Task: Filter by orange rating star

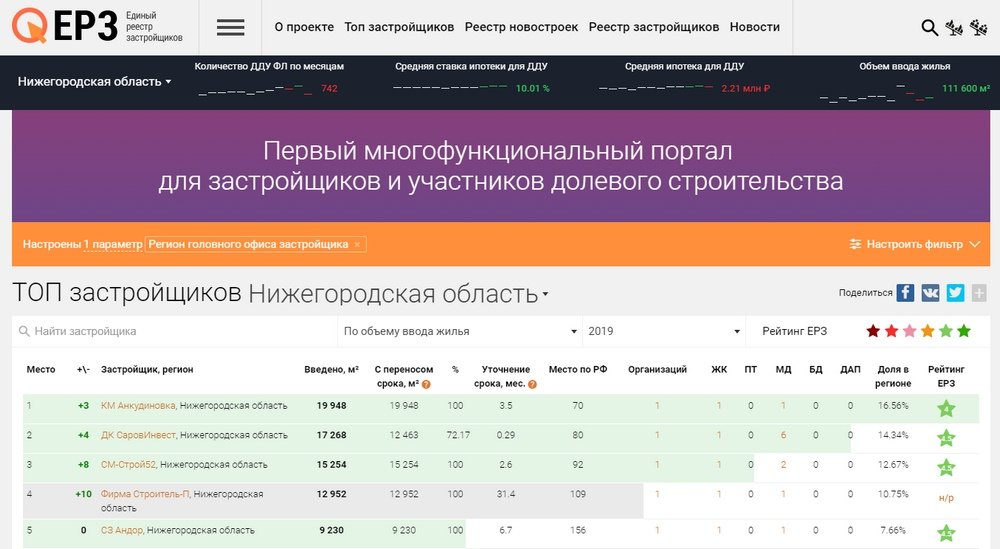Action: click(x=928, y=331)
